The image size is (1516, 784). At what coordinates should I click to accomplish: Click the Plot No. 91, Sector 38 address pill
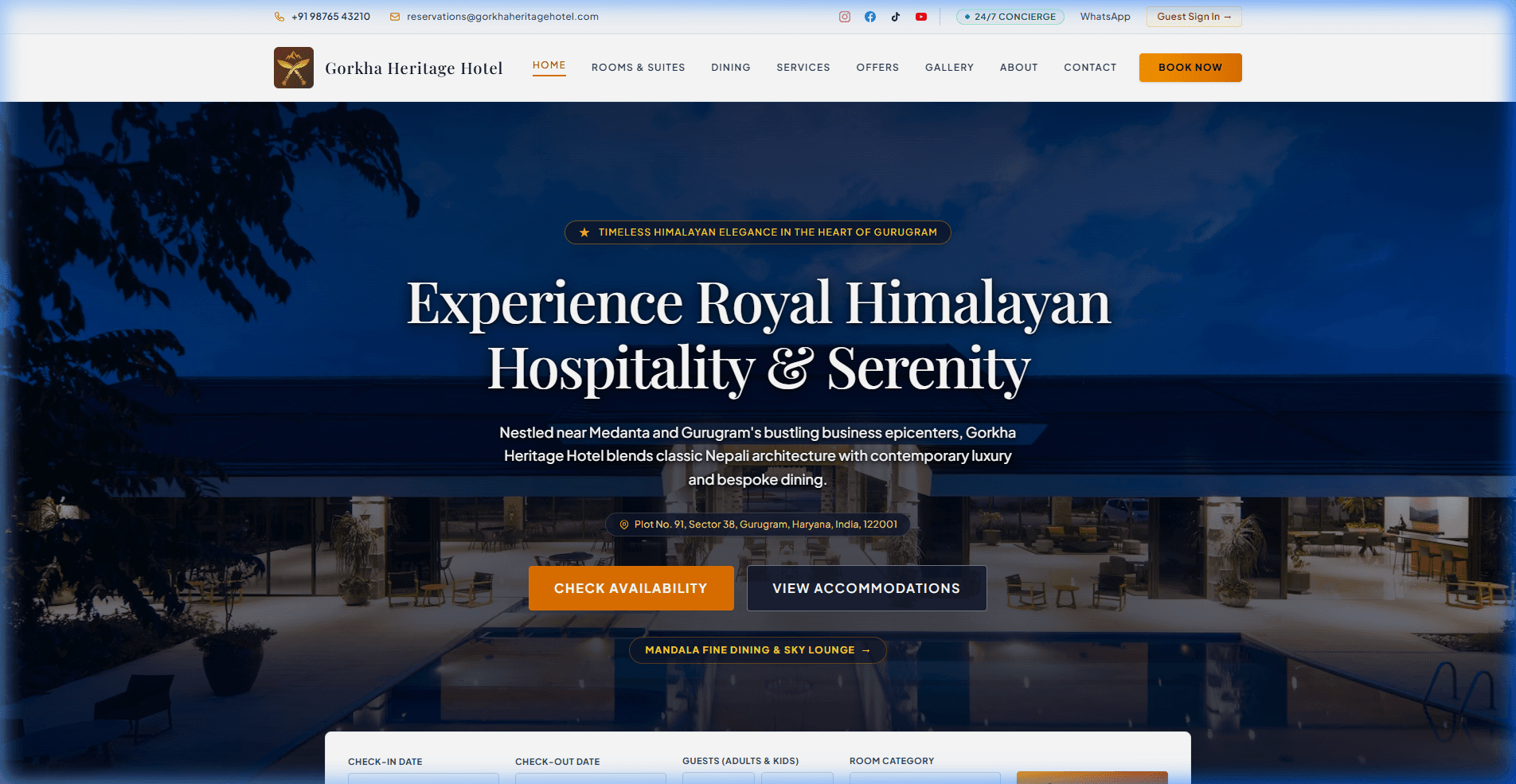[x=757, y=525]
